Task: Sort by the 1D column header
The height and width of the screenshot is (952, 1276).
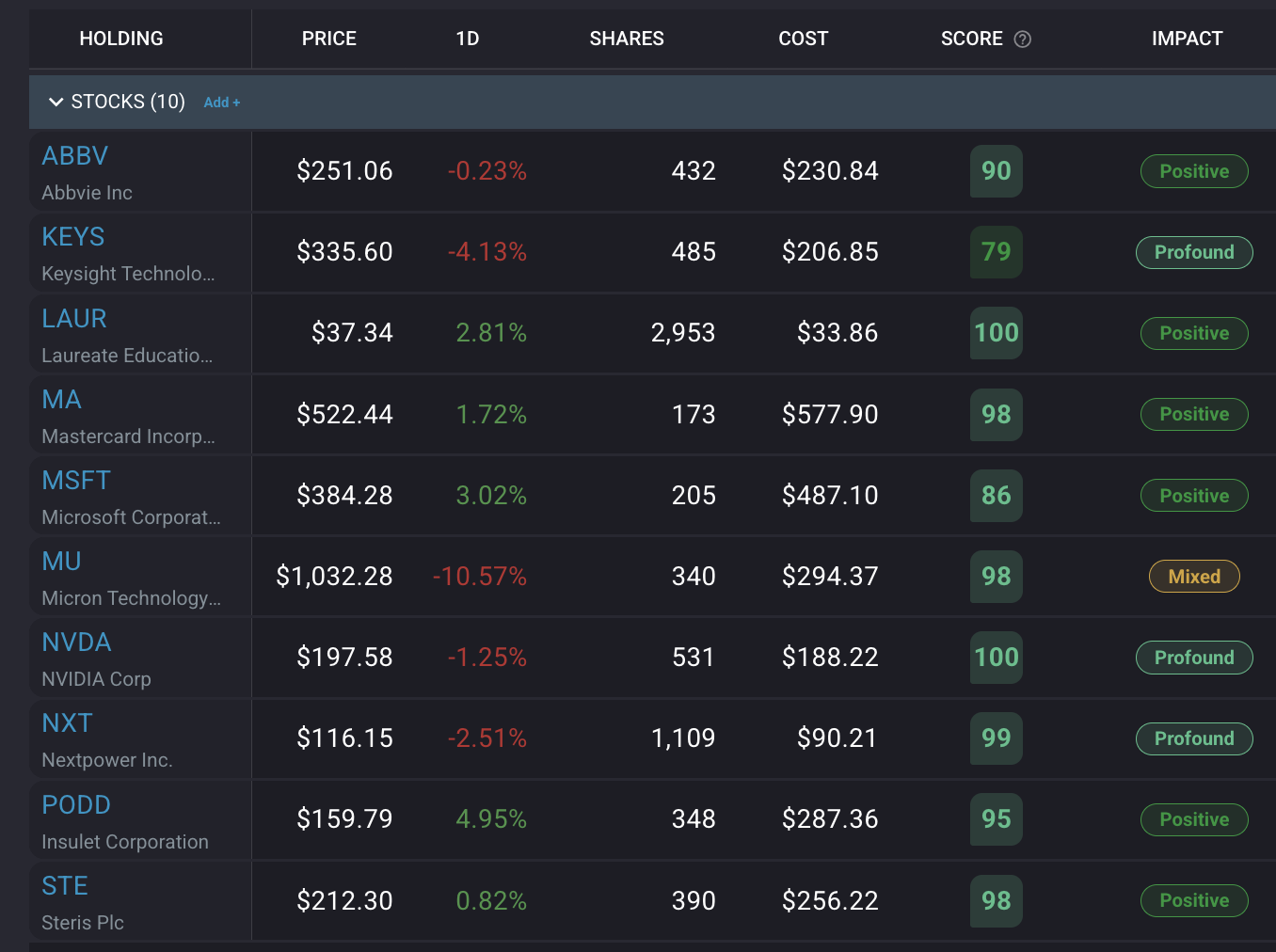Action: [x=468, y=39]
